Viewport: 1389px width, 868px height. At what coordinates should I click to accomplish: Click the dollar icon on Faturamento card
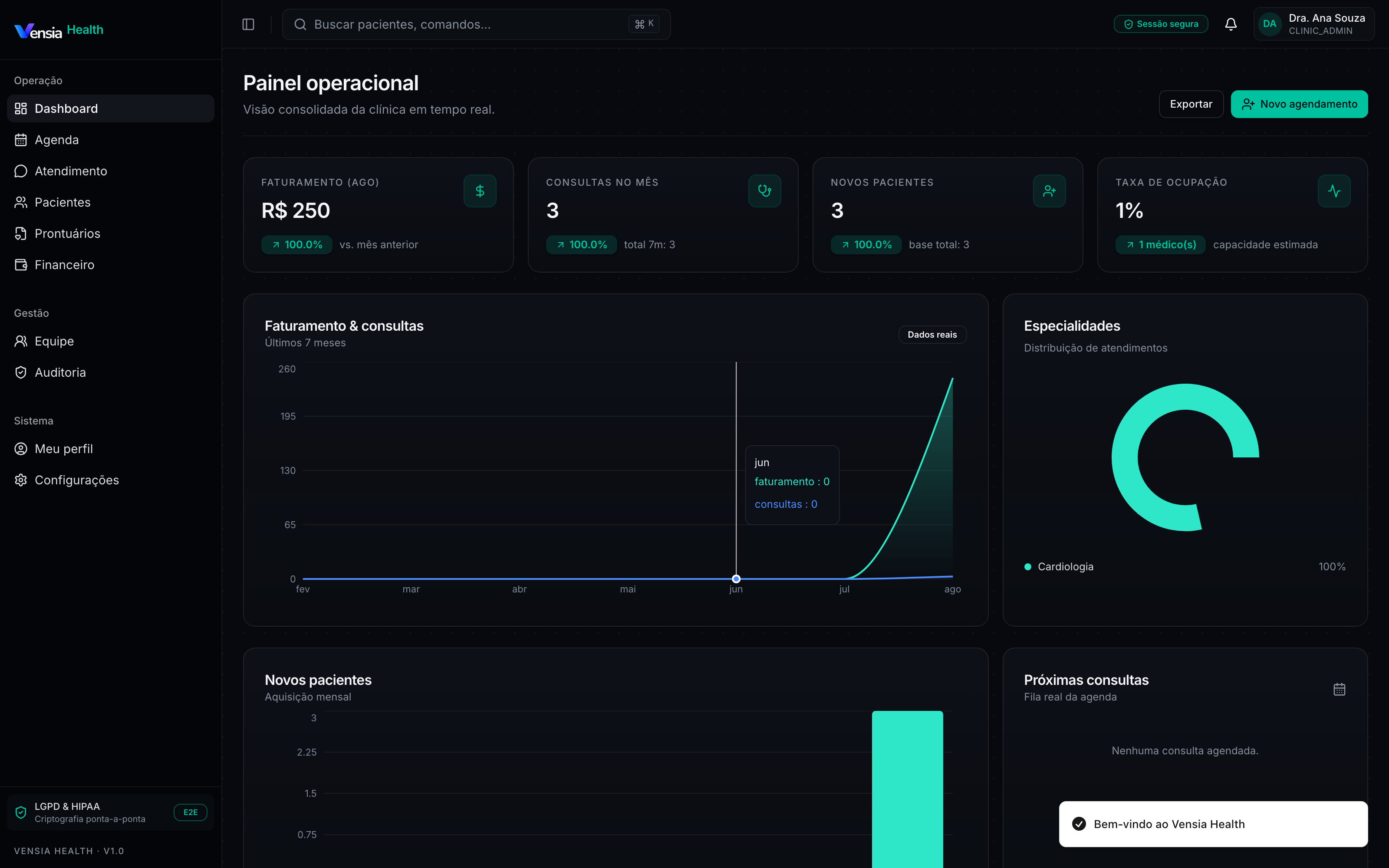click(480, 191)
